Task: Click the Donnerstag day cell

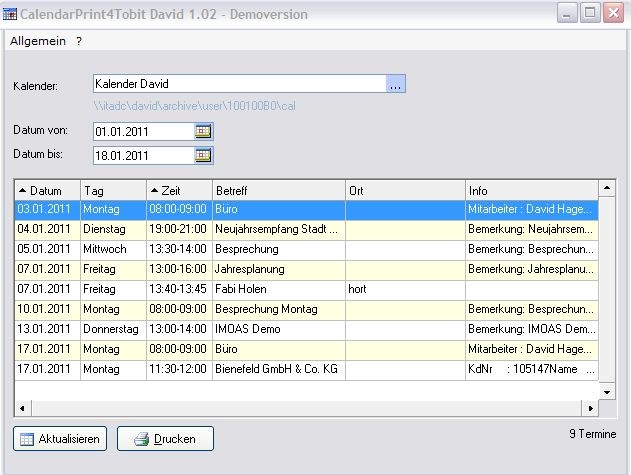Action: 113,329
